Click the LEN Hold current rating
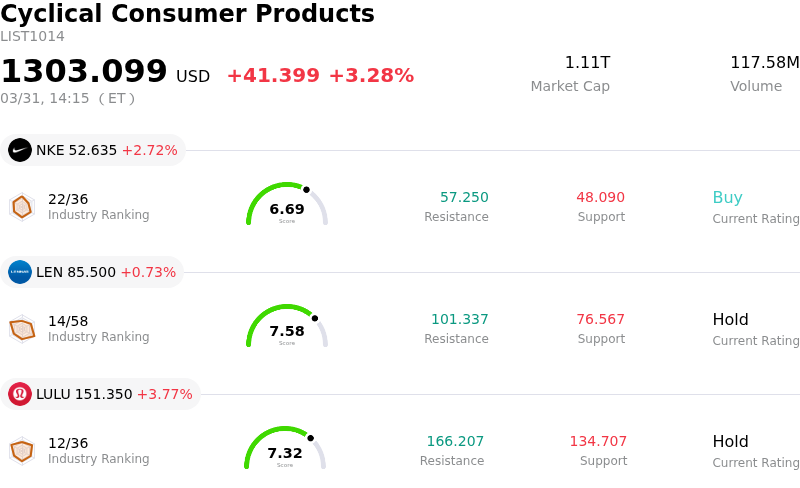The height and width of the screenshot is (488, 800). click(x=730, y=319)
